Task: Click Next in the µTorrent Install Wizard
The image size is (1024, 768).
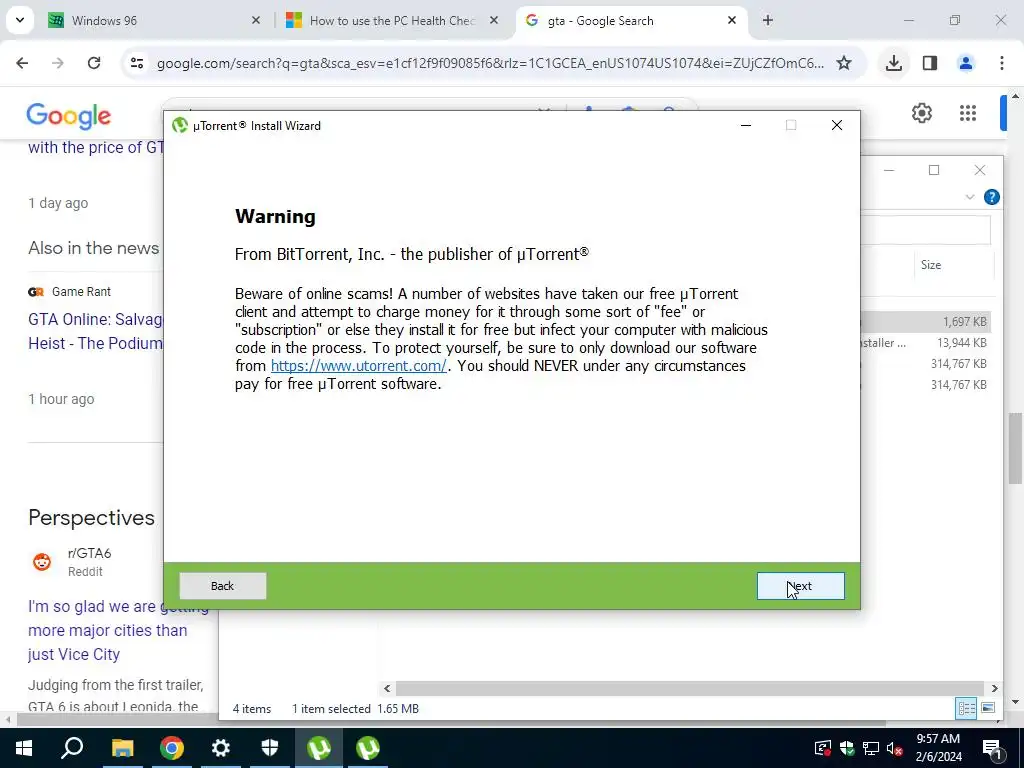Action: pos(801,586)
